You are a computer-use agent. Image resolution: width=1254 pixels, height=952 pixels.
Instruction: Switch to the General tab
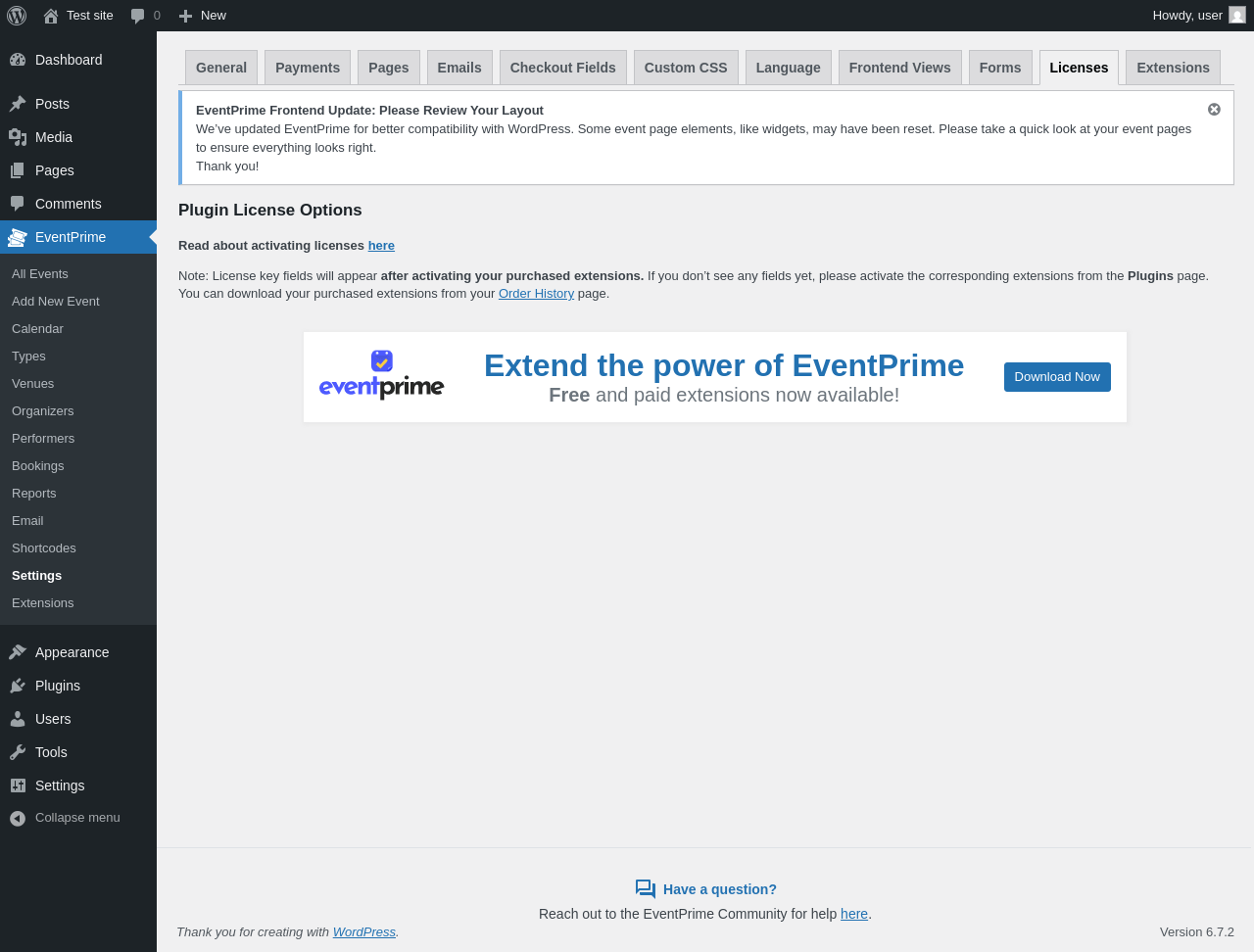221,68
